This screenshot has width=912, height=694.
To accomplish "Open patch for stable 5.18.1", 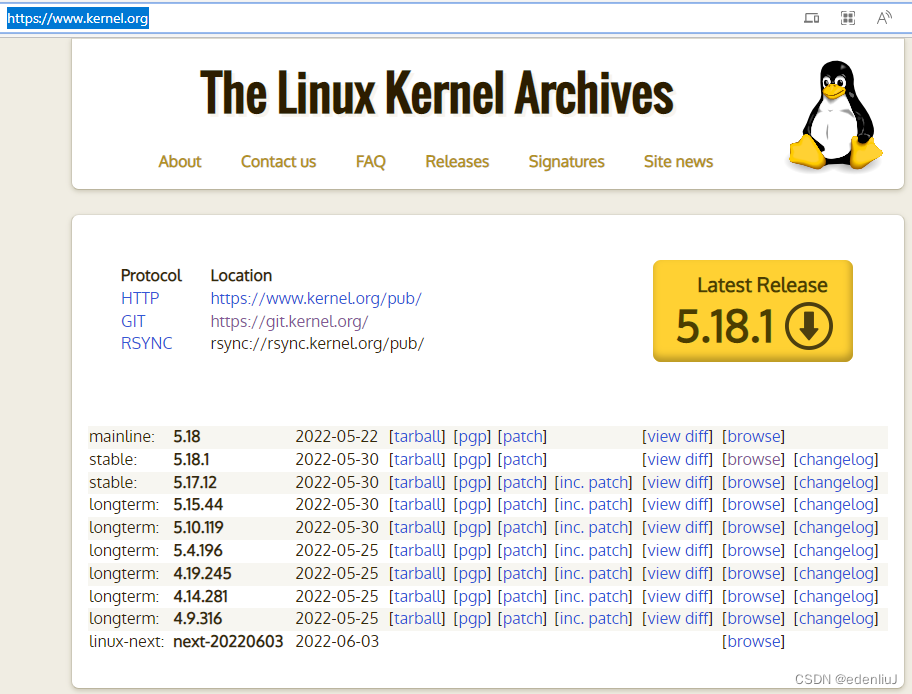I will point(522,460).
